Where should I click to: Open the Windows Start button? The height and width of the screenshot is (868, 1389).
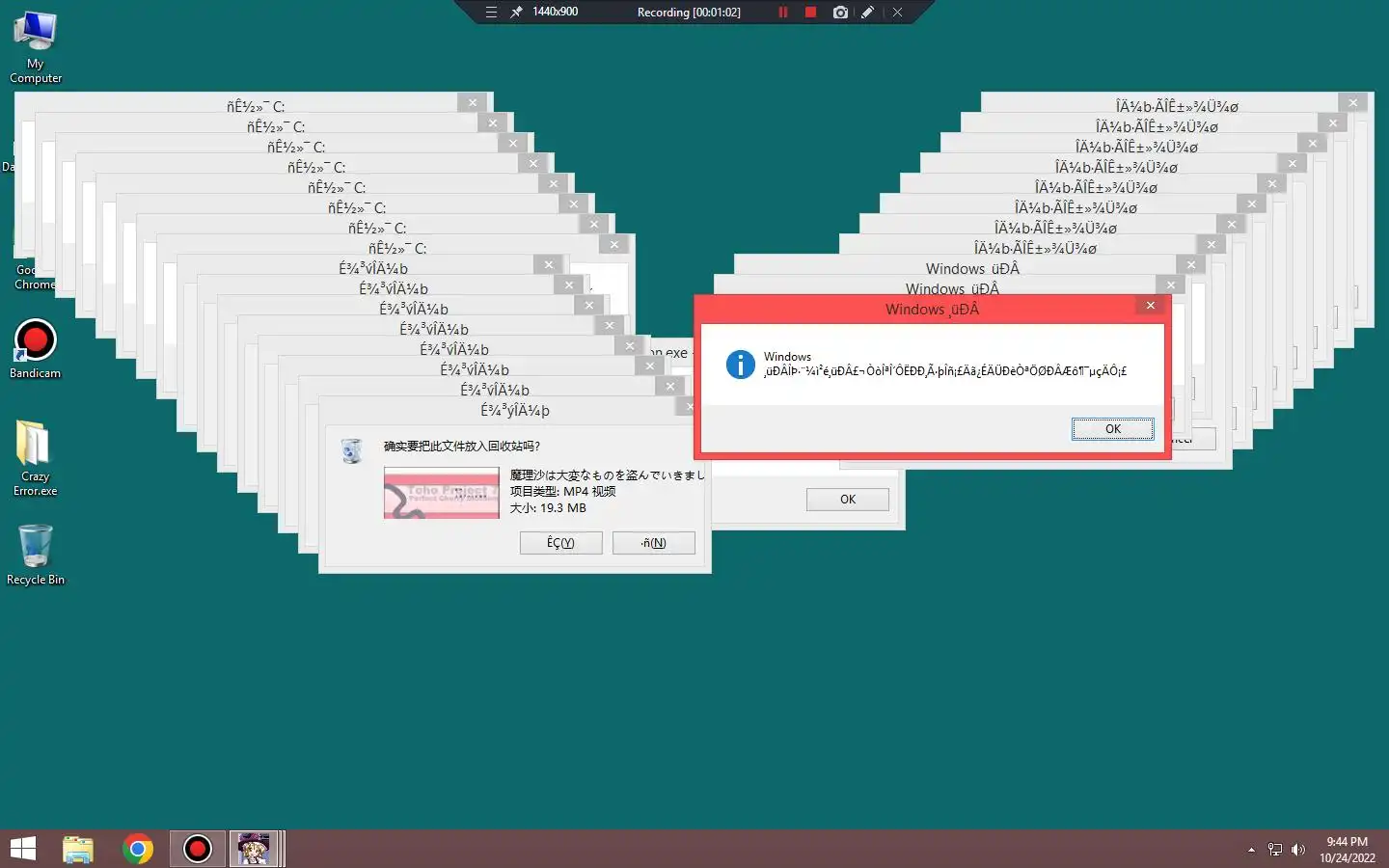[22, 849]
